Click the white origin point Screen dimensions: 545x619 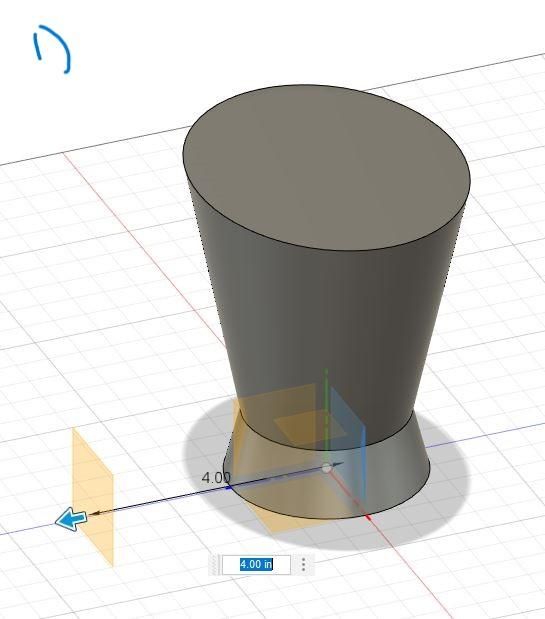(326, 468)
